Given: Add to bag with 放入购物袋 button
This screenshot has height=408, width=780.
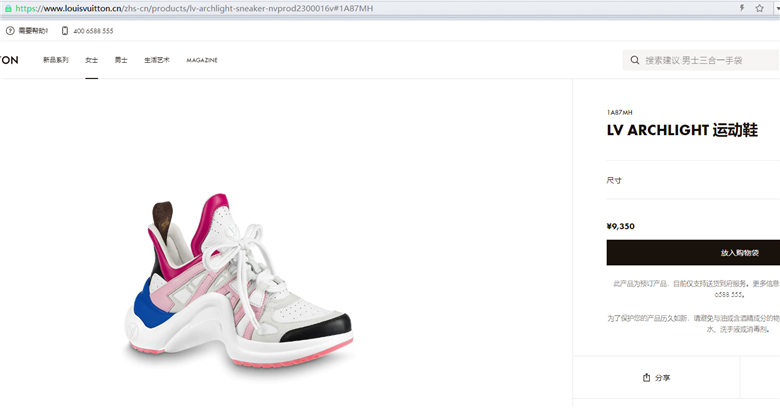Looking at the screenshot, I should [693, 252].
